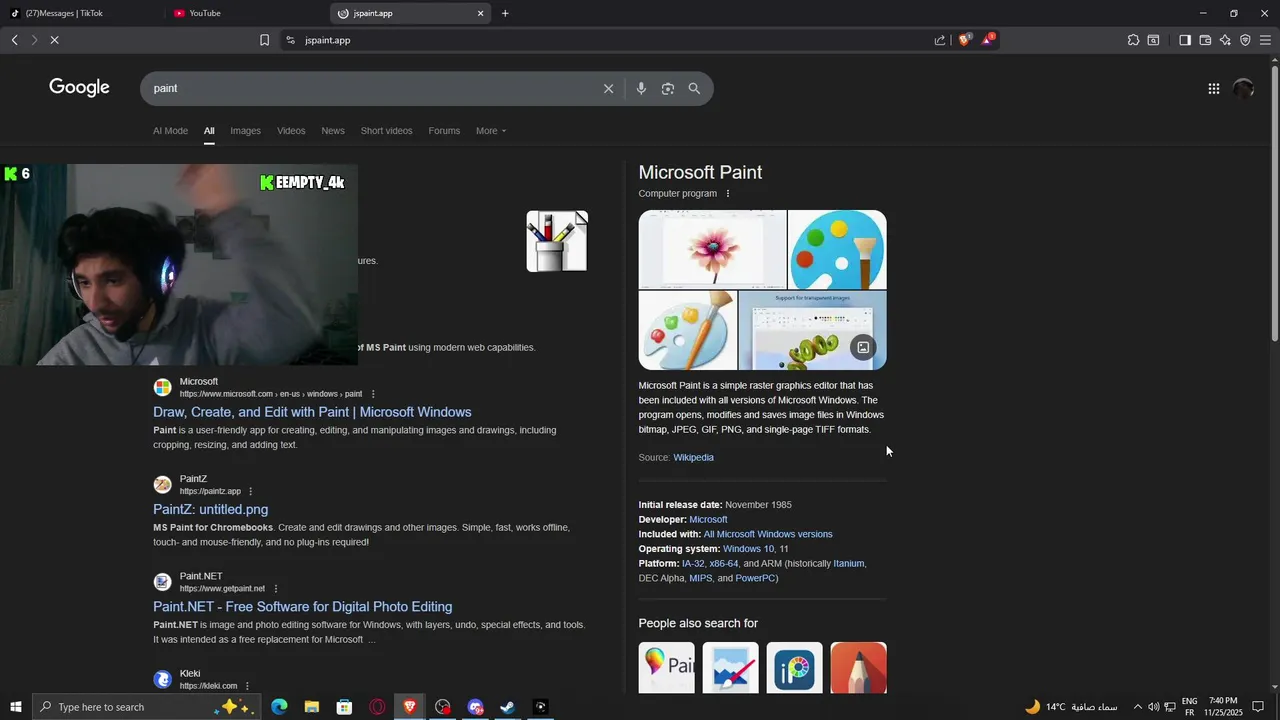Click the magnifier search button in Google bar
The height and width of the screenshot is (720, 1280).
pos(694,89)
